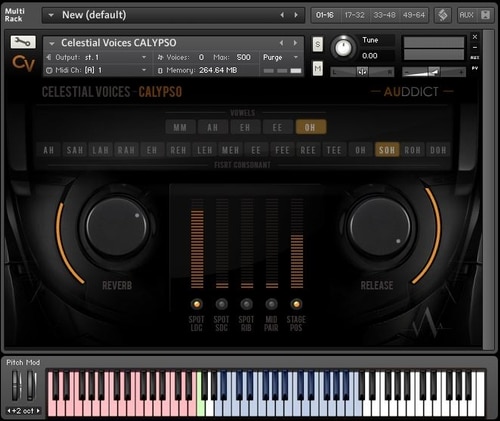Click the save icon next to AUX

click(x=485, y=15)
